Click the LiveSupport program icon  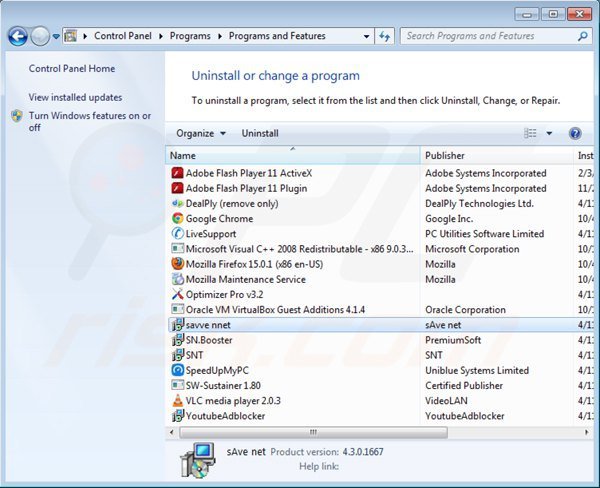(177, 234)
